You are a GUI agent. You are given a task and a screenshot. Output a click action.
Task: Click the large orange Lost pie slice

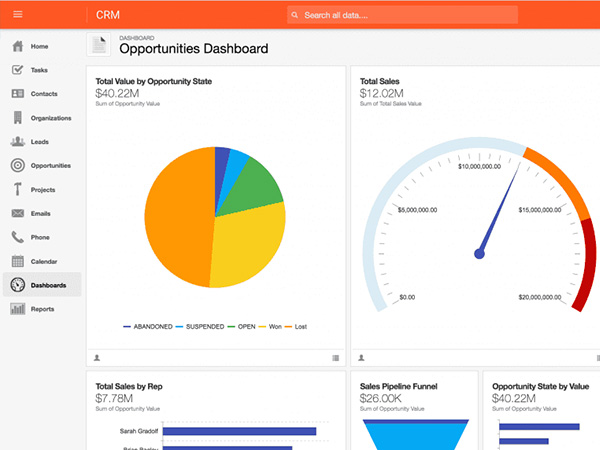(x=176, y=218)
